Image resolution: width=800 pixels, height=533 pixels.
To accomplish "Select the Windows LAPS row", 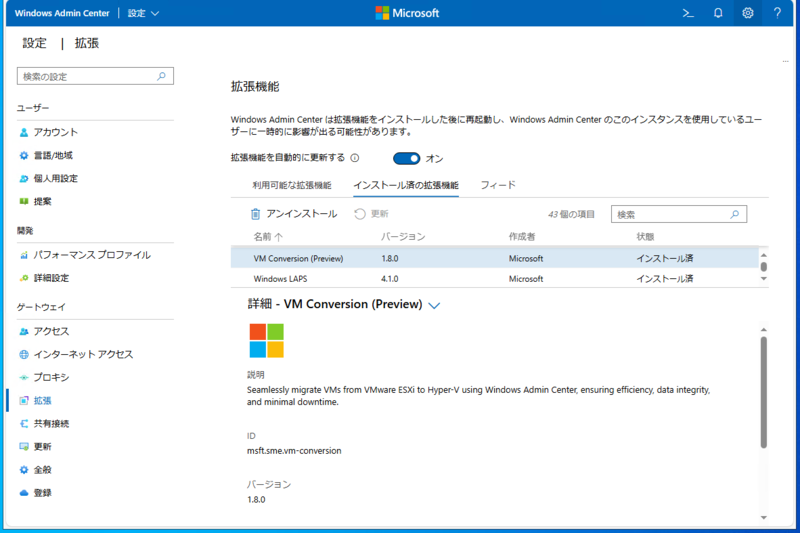I will 494,278.
